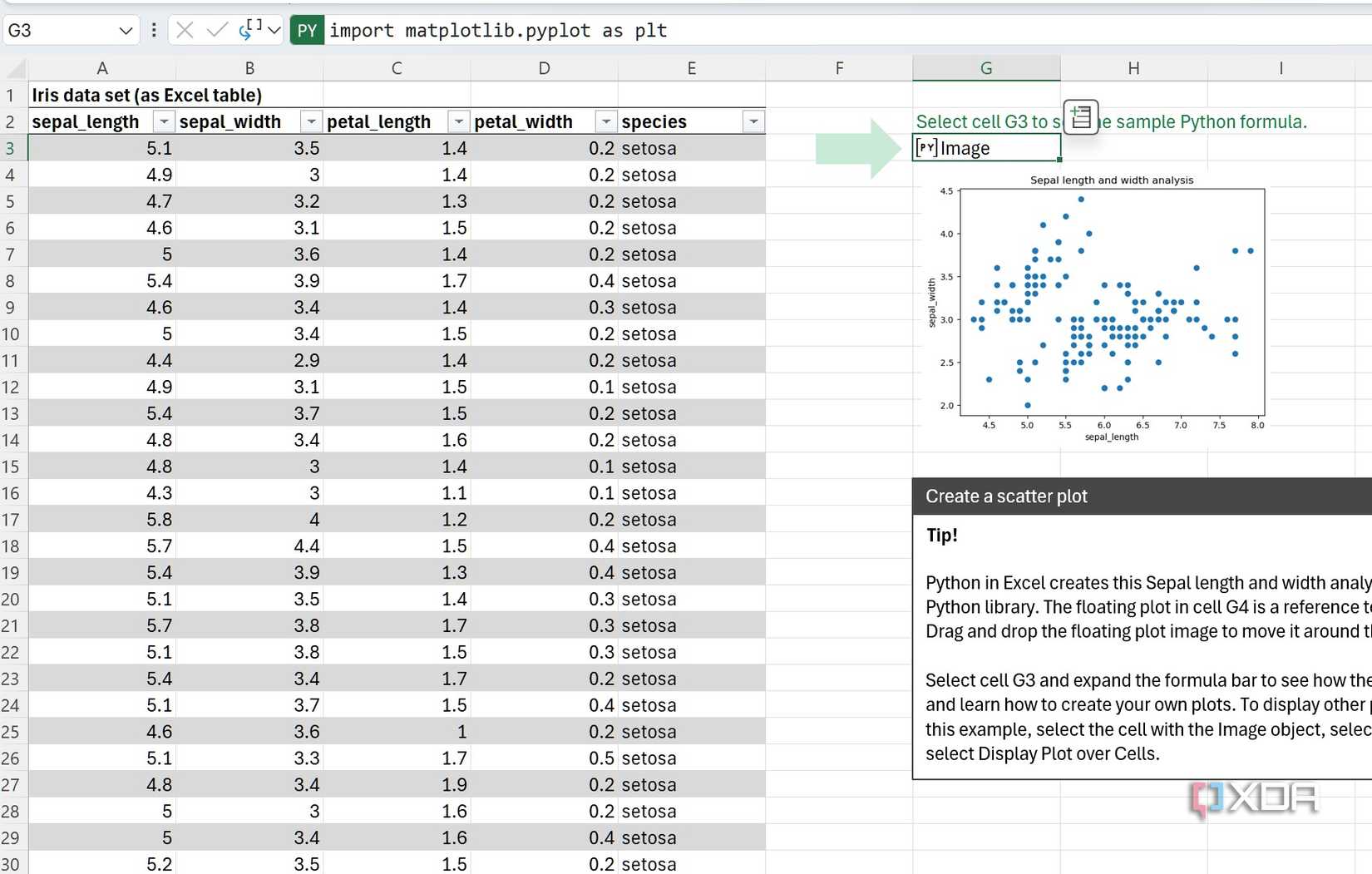Click the floating insert-data icon above cell G3
Image resolution: width=1372 pixels, height=874 pixels.
pyautogui.click(x=1080, y=117)
